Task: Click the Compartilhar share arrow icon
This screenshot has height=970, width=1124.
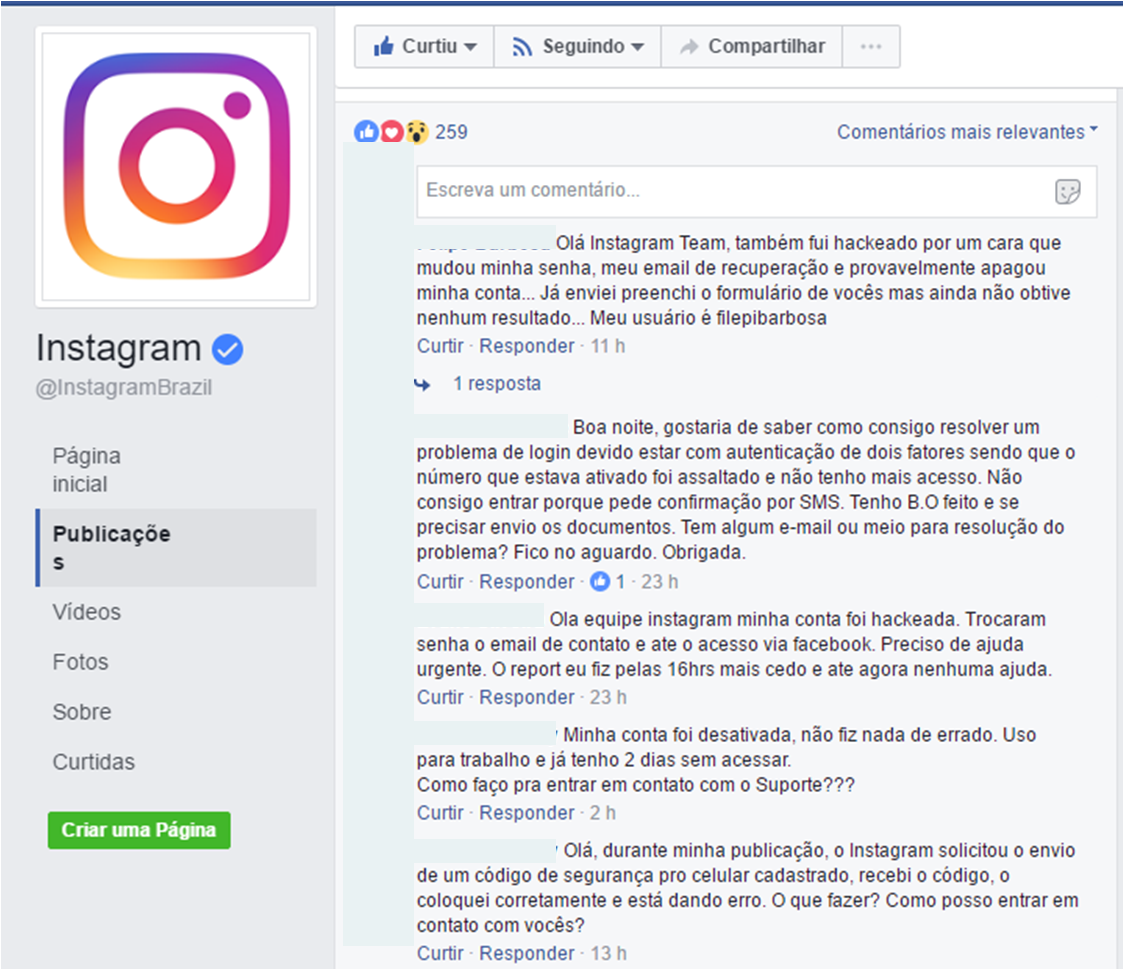Action: [x=689, y=47]
